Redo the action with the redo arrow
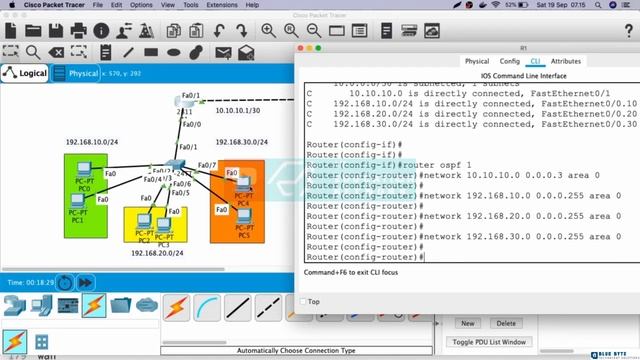Image resolution: width=640 pixels, height=360 pixels. tap(242, 31)
